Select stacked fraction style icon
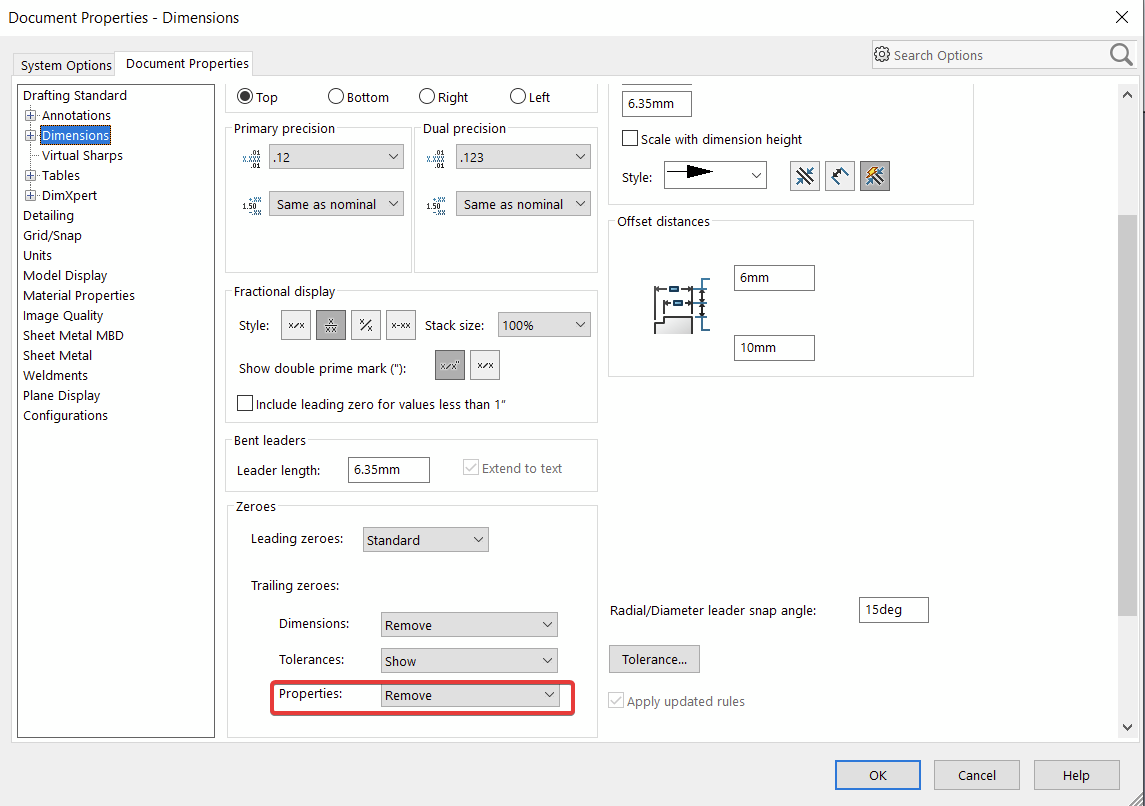The image size is (1145, 806). point(331,325)
